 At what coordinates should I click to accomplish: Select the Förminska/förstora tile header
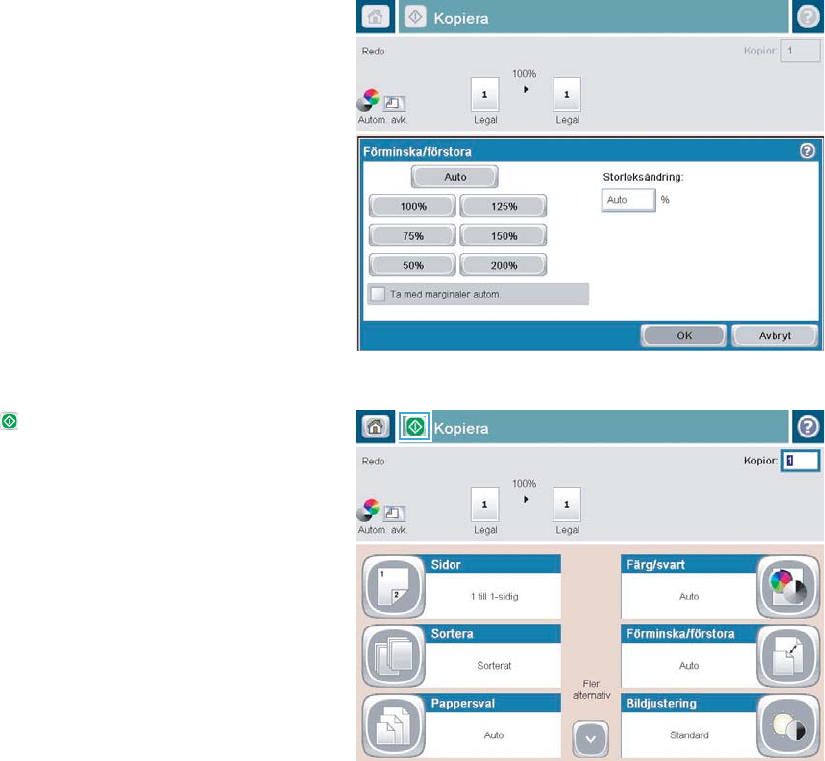[680, 634]
